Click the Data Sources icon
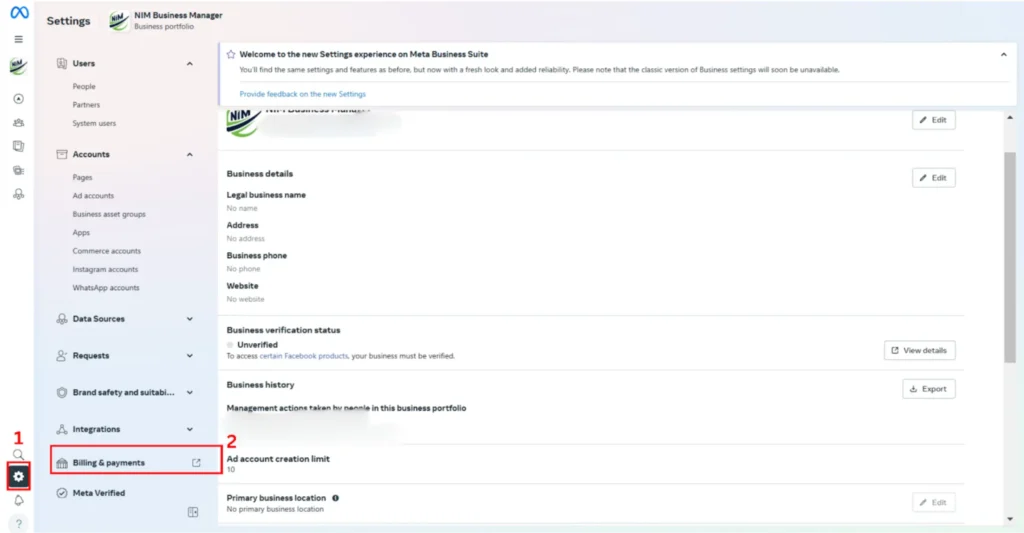The height and width of the screenshot is (533, 1024). pos(62,319)
